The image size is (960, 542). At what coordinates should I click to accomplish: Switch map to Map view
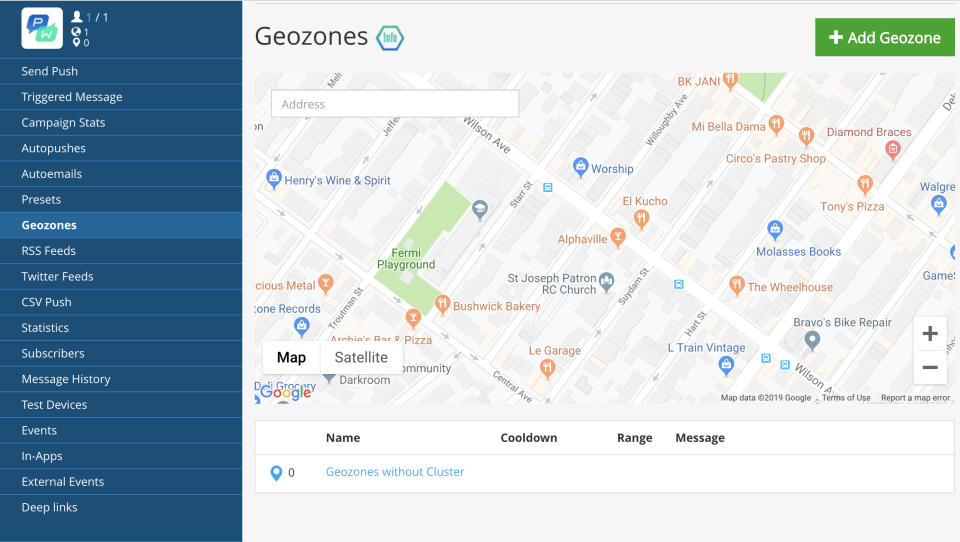point(291,357)
